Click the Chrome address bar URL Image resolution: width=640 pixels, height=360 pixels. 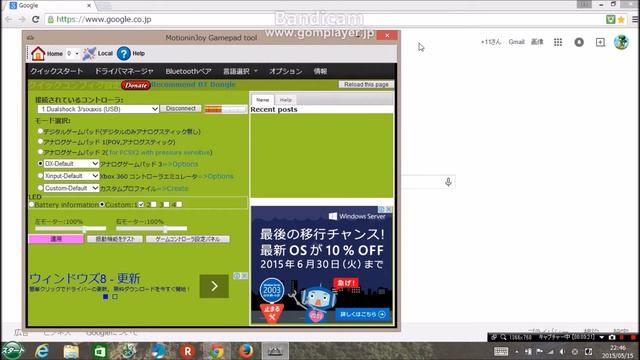point(104,19)
